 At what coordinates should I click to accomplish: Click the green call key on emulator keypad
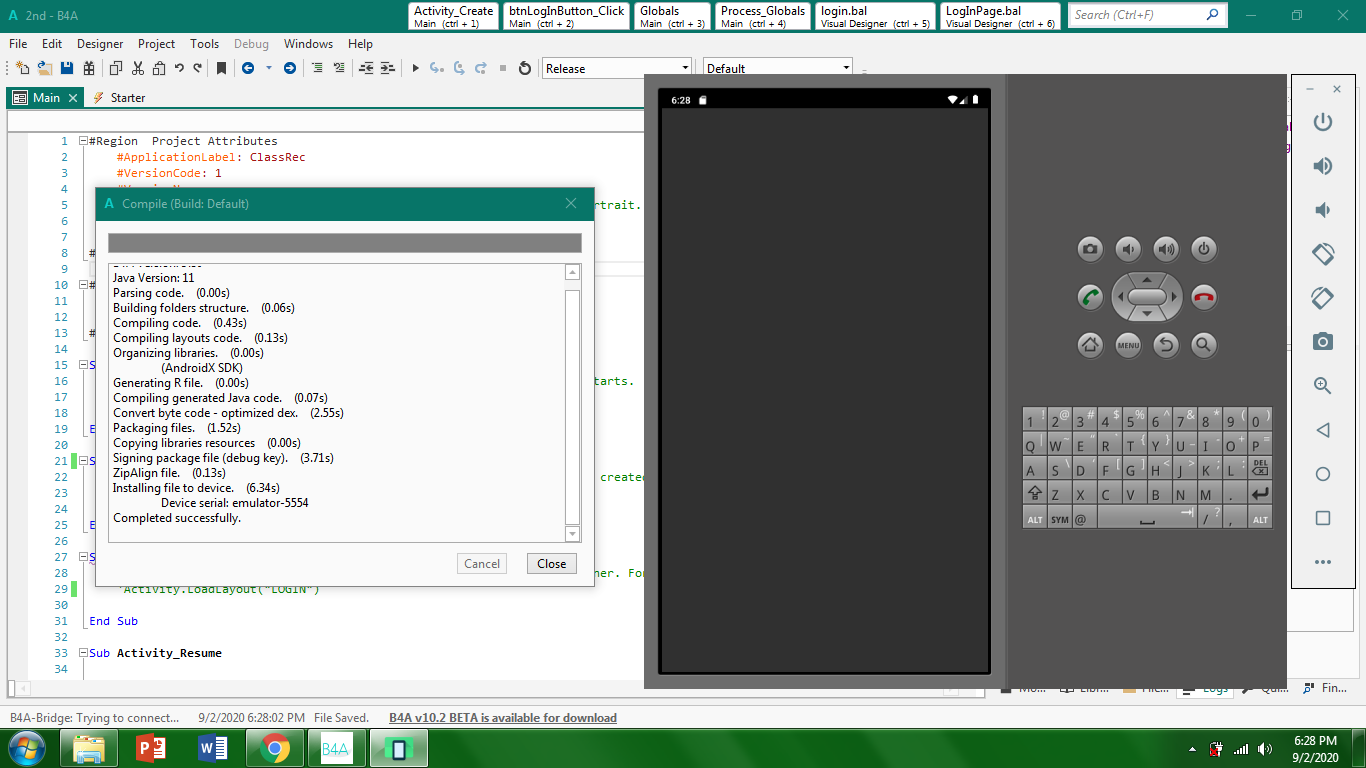click(x=1090, y=297)
